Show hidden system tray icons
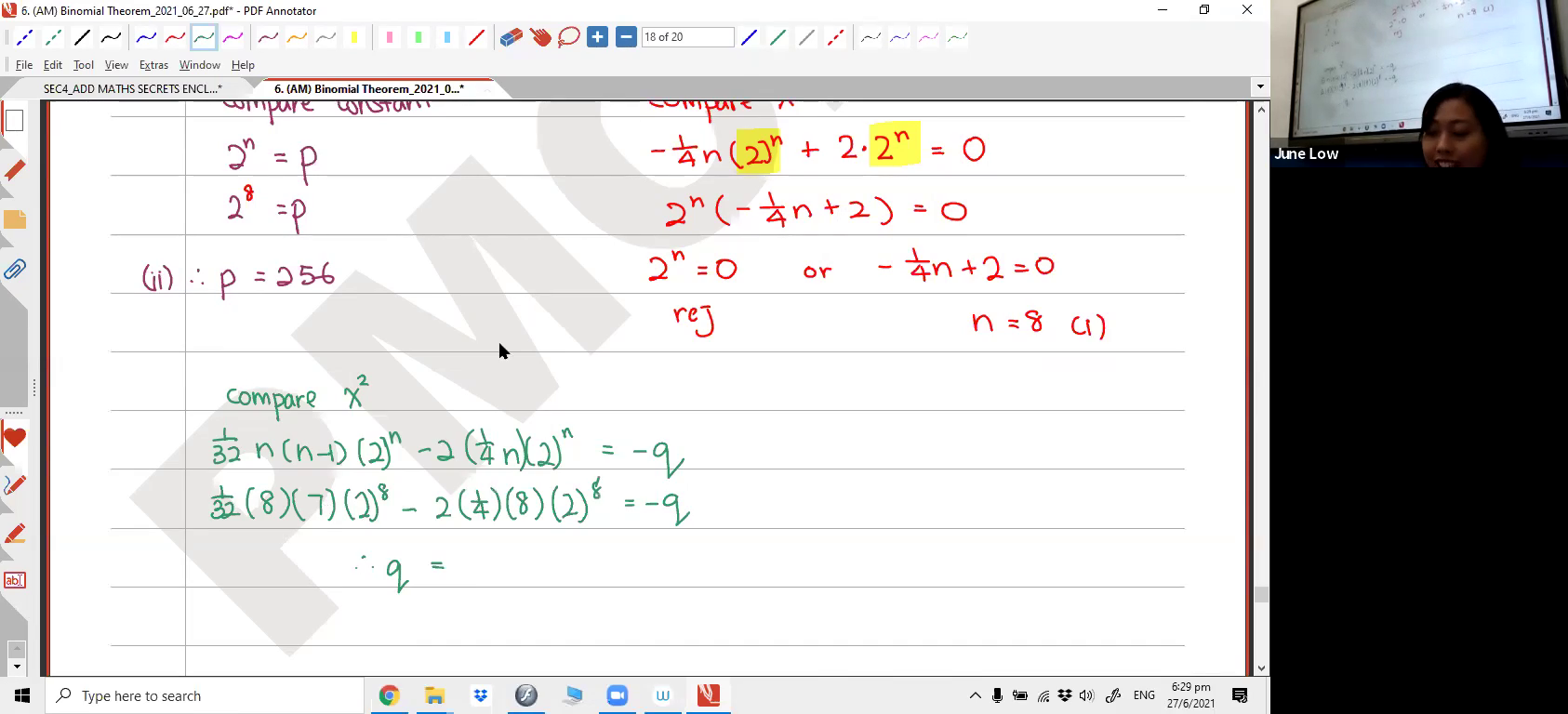The height and width of the screenshot is (714, 1568). point(975,695)
